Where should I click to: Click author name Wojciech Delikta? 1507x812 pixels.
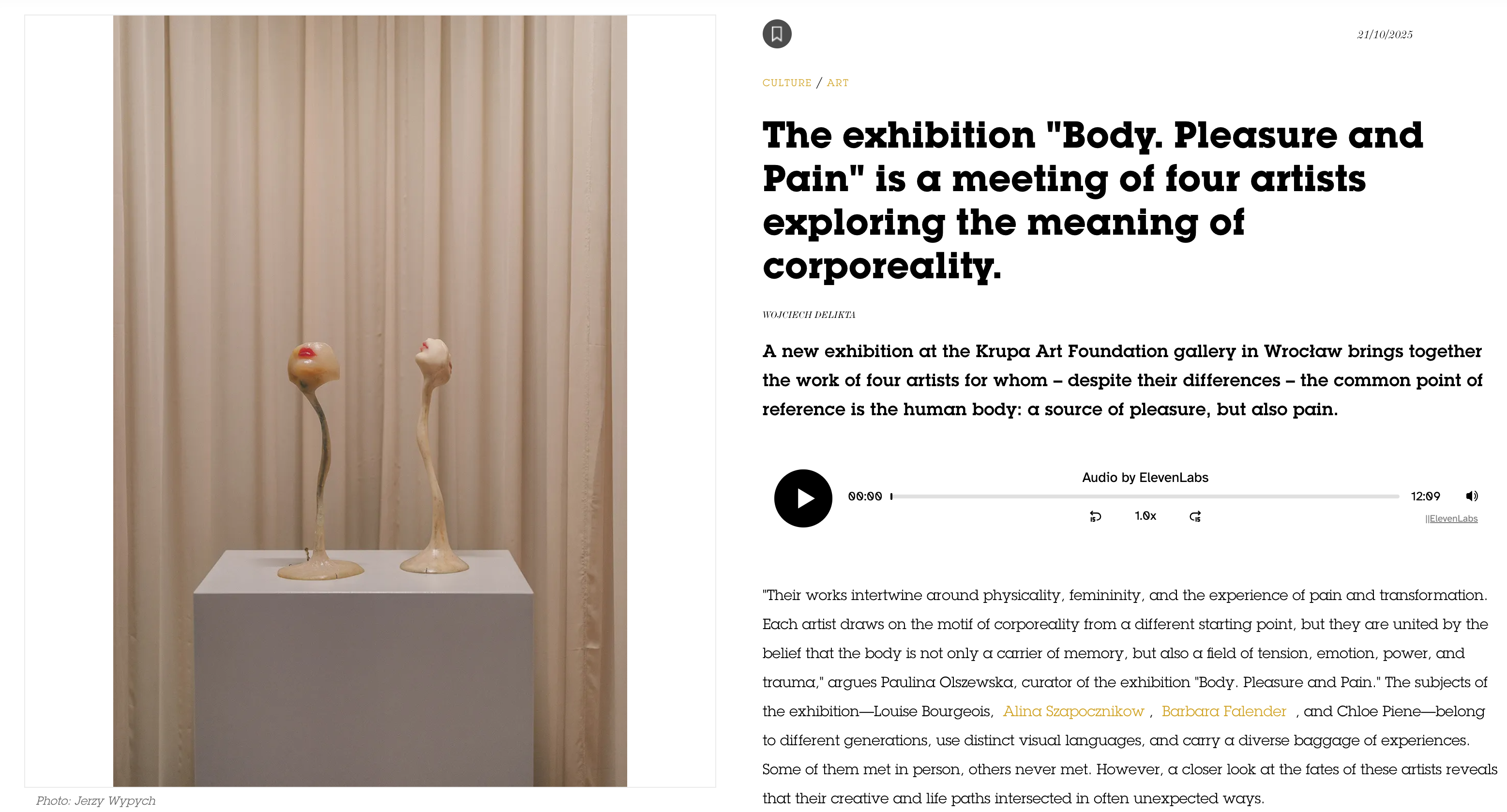(809, 315)
